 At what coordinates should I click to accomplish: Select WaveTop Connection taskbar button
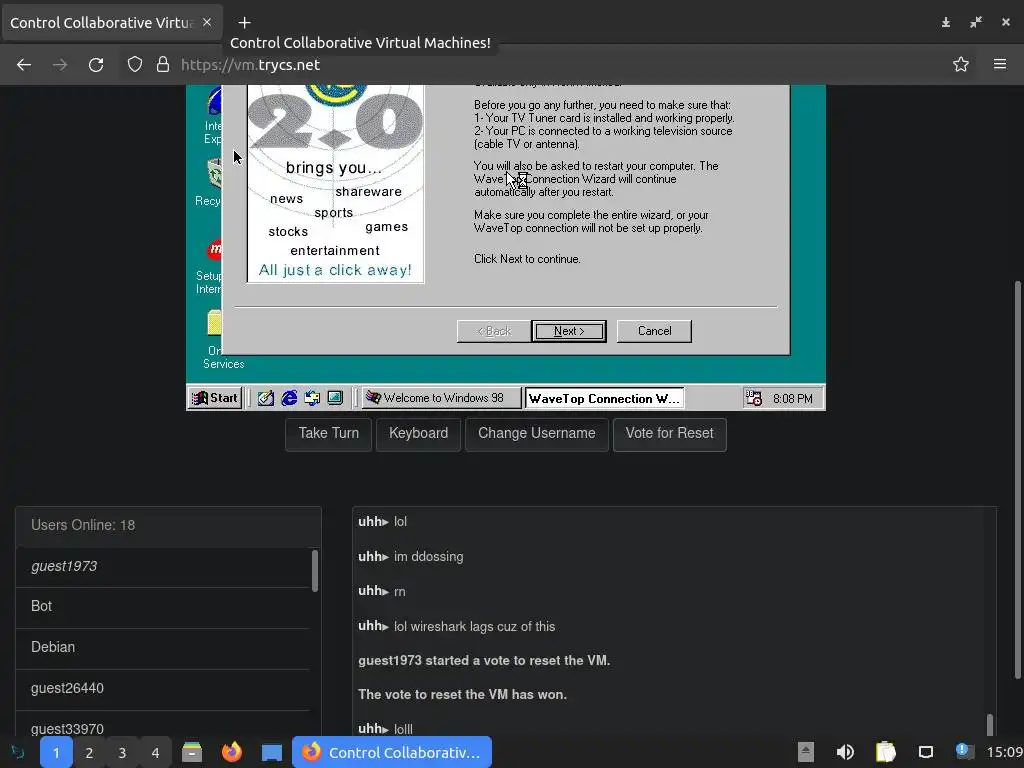(604, 398)
